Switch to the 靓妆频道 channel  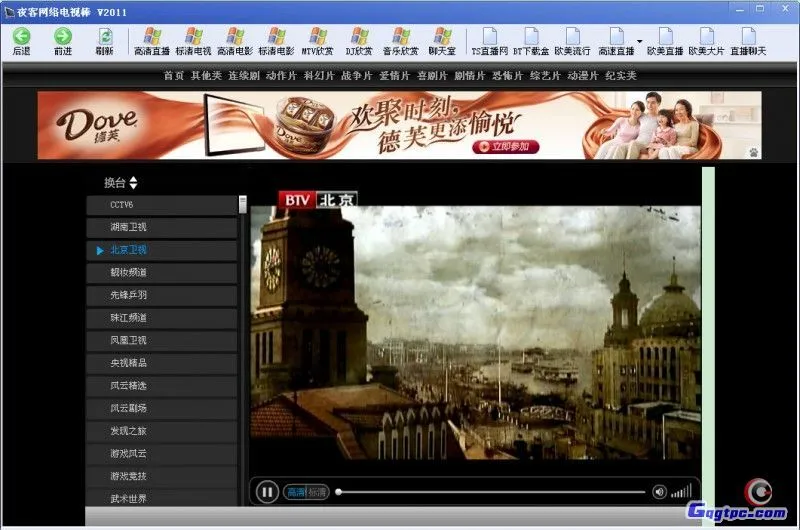pyautogui.click(x=162, y=272)
